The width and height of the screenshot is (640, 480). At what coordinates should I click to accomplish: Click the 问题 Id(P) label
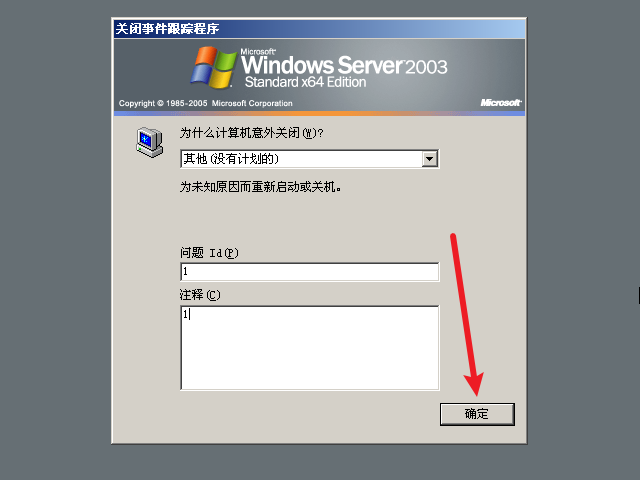coord(209,253)
